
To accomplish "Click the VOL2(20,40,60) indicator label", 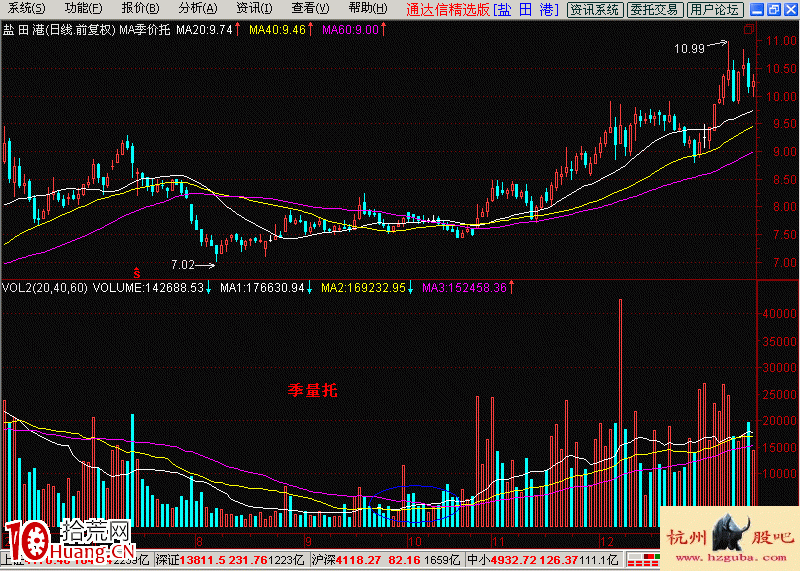I will 45,288.
